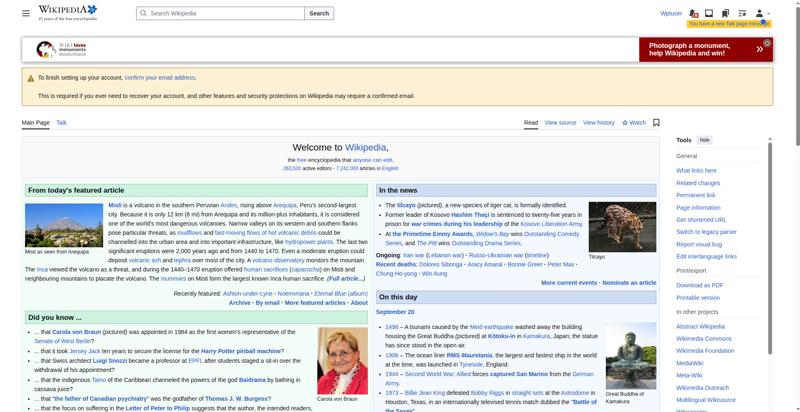The width and height of the screenshot is (800, 412).
Task: Open the Hashim Thaçi article link
Action: click(x=469, y=215)
